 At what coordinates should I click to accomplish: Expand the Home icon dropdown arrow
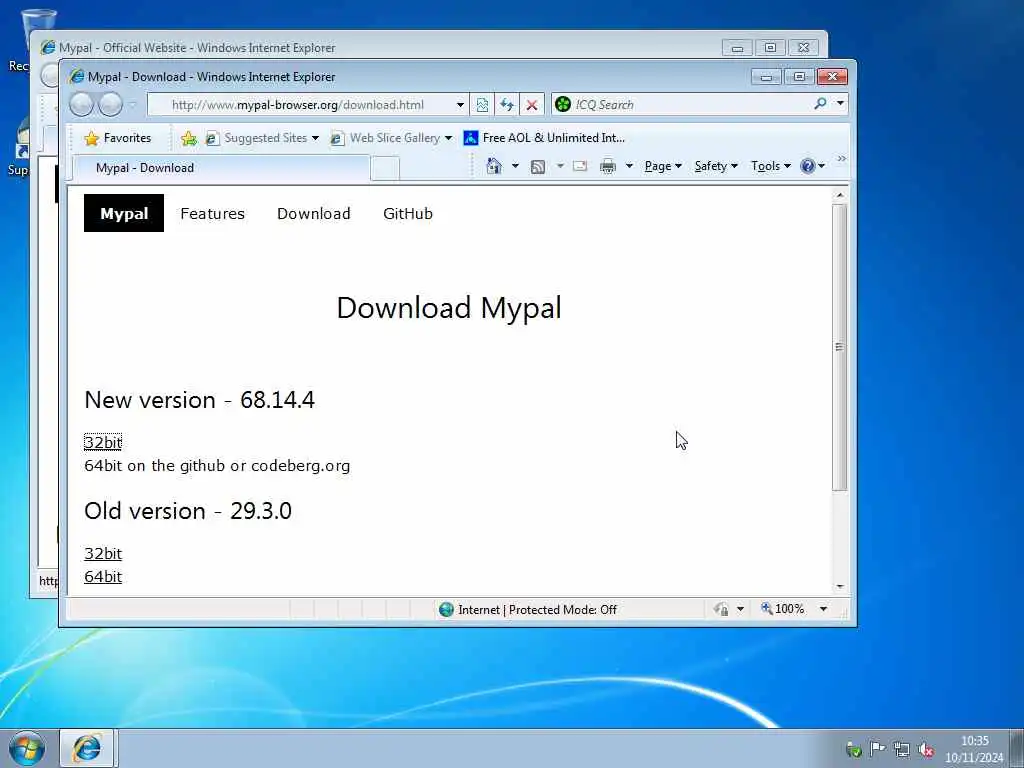click(515, 166)
